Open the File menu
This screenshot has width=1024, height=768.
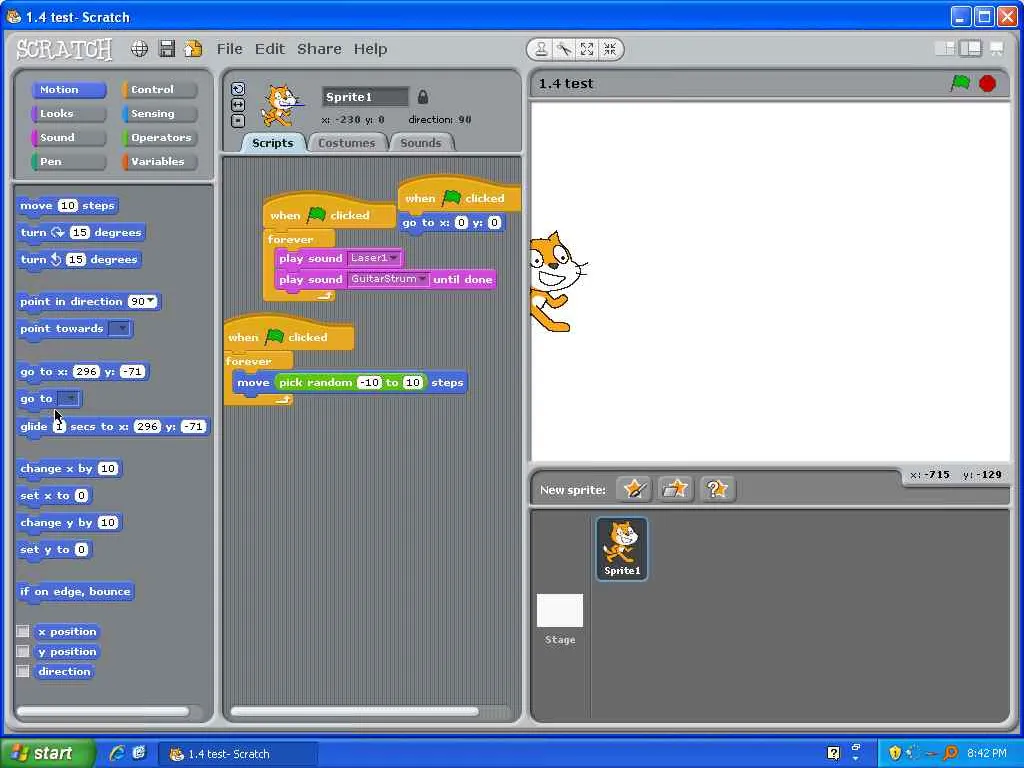pyautogui.click(x=229, y=49)
